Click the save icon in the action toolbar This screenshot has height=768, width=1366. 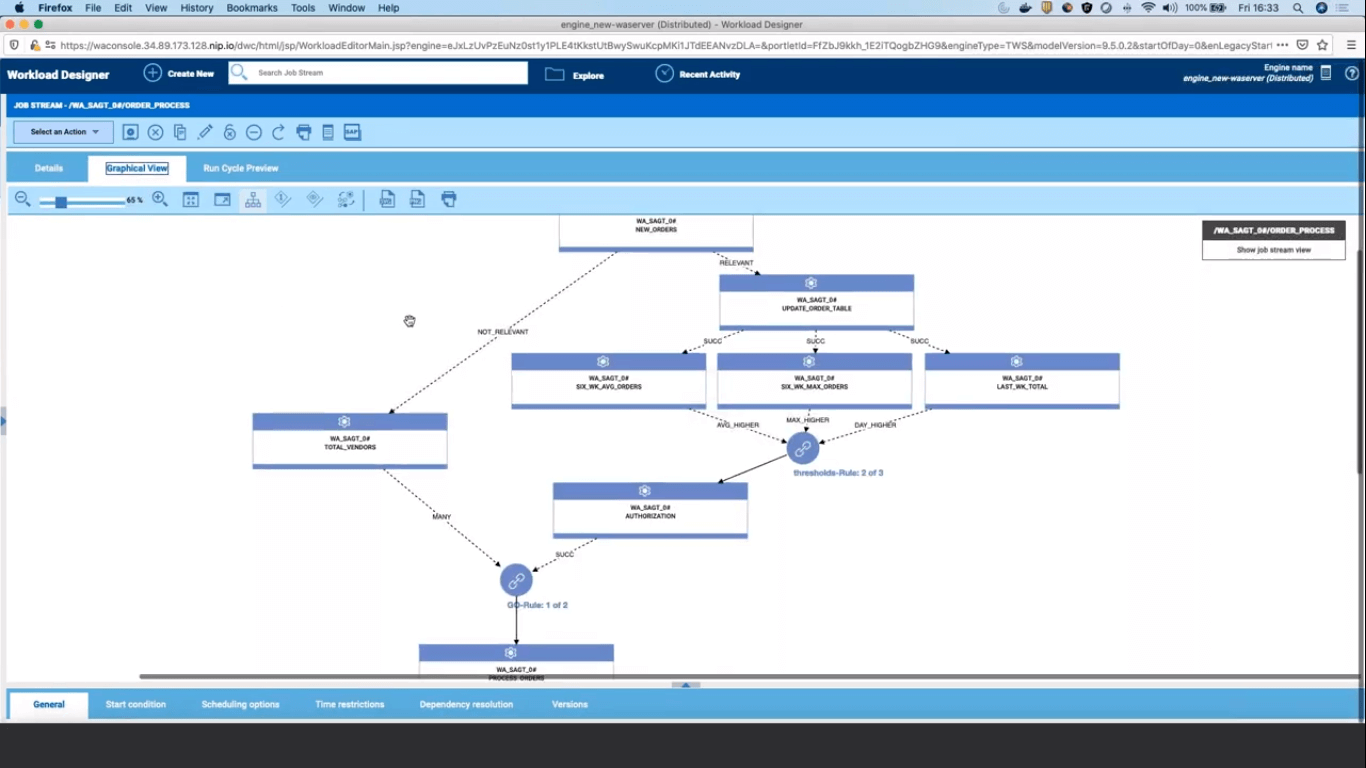point(130,132)
